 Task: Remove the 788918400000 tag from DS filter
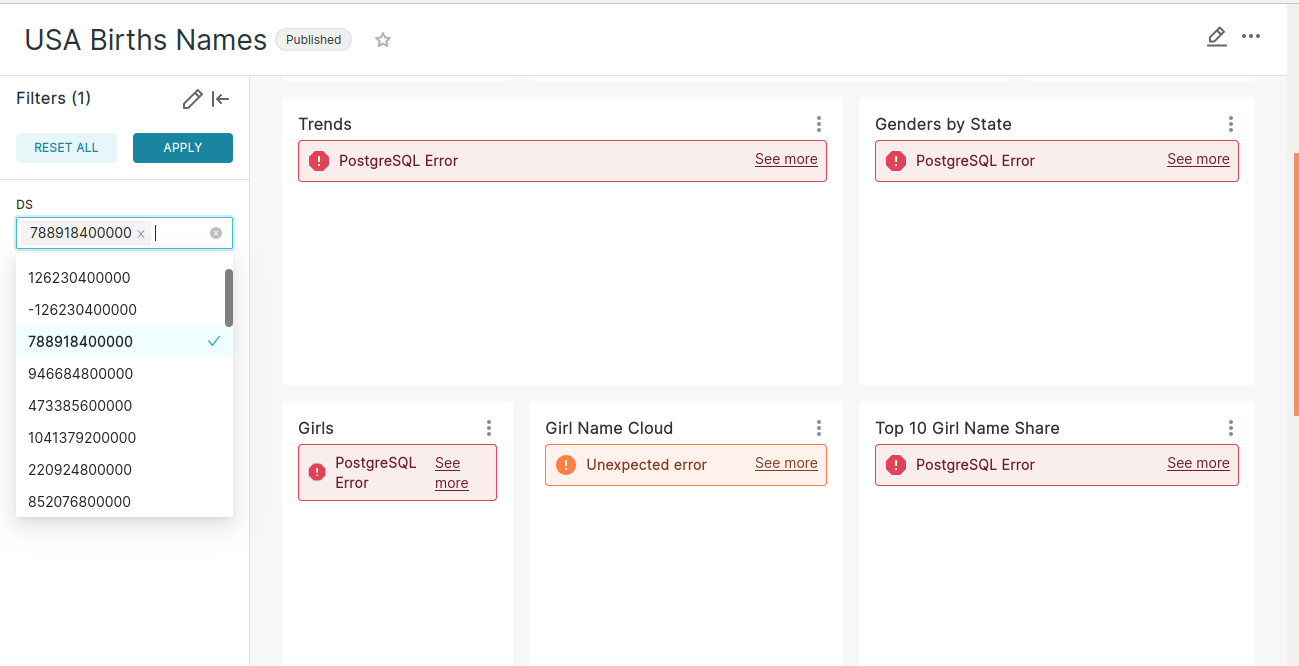[141, 234]
